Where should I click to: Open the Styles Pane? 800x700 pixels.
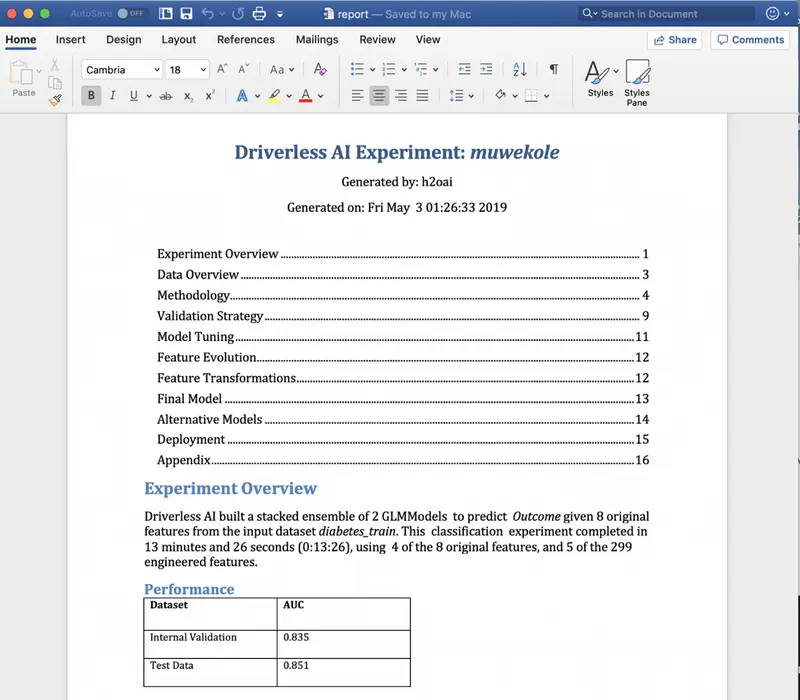[637, 83]
